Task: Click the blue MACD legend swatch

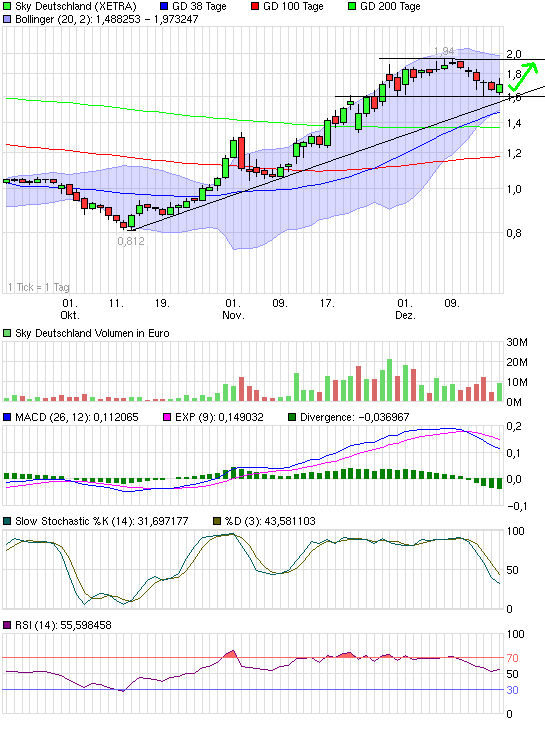Action: pyautogui.click(x=7, y=417)
